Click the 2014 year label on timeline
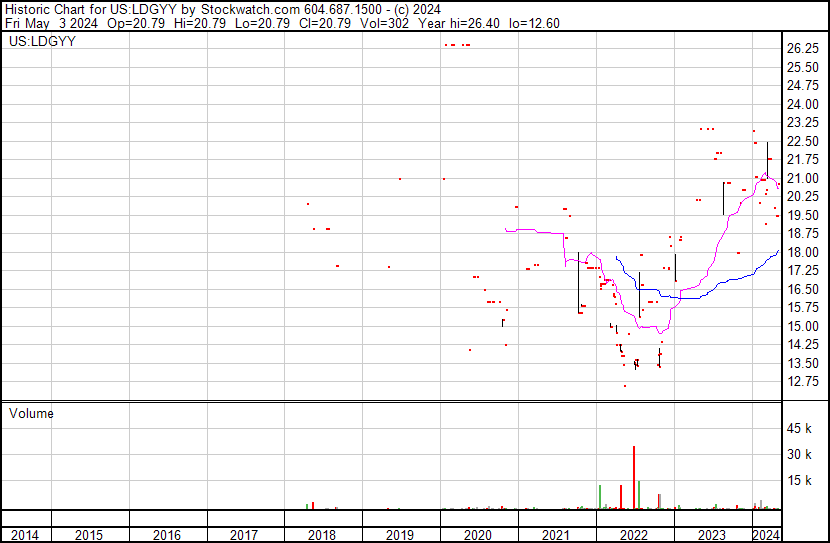The width and height of the screenshot is (830, 543). point(24,535)
